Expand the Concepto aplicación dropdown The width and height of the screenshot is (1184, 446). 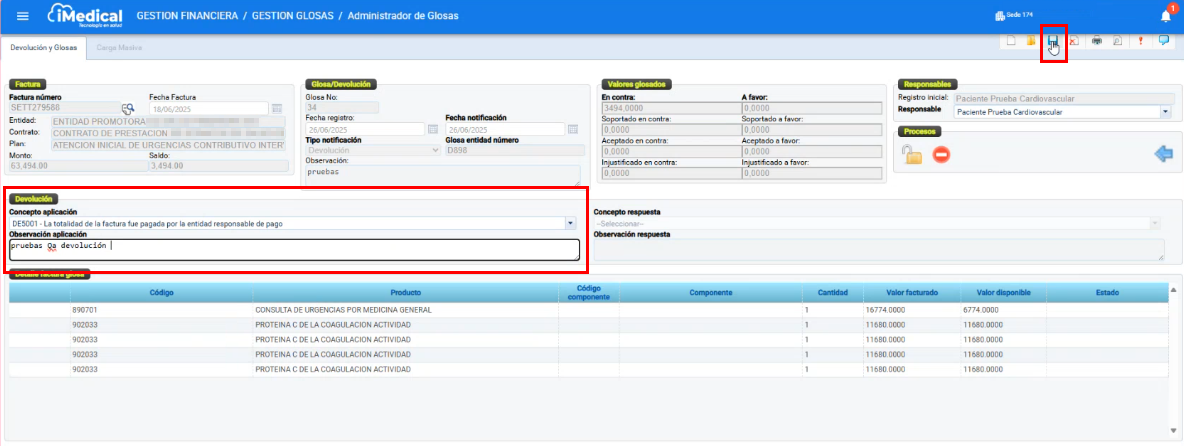[570, 224]
